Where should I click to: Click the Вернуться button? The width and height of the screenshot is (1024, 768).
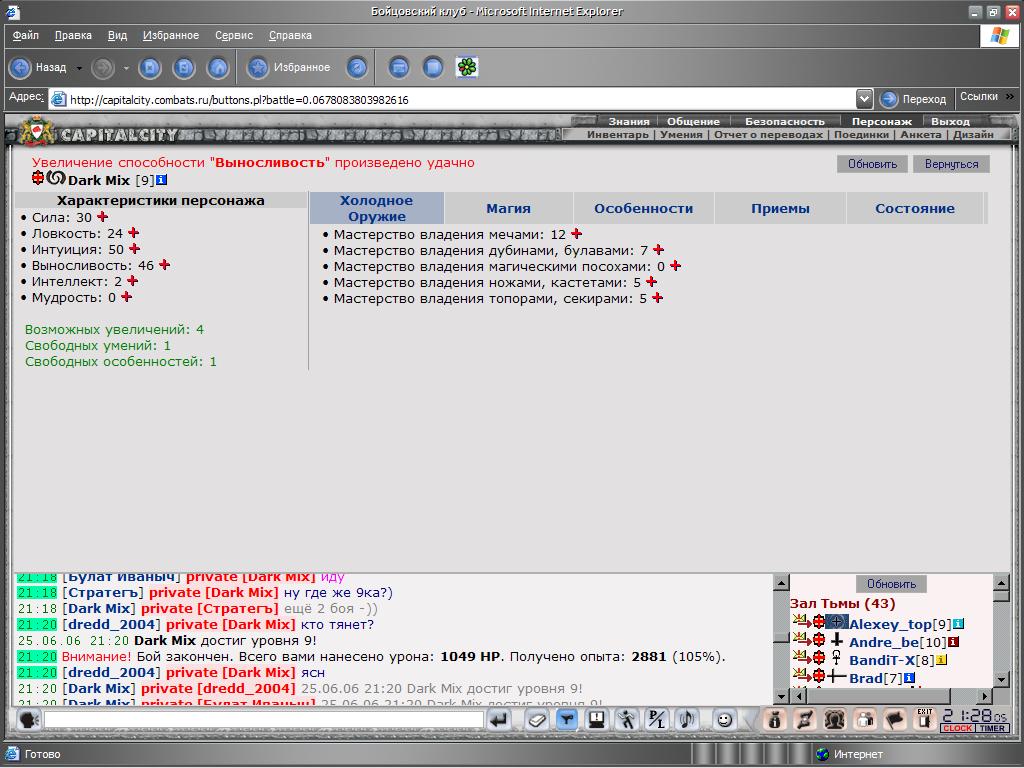(x=952, y=164)
